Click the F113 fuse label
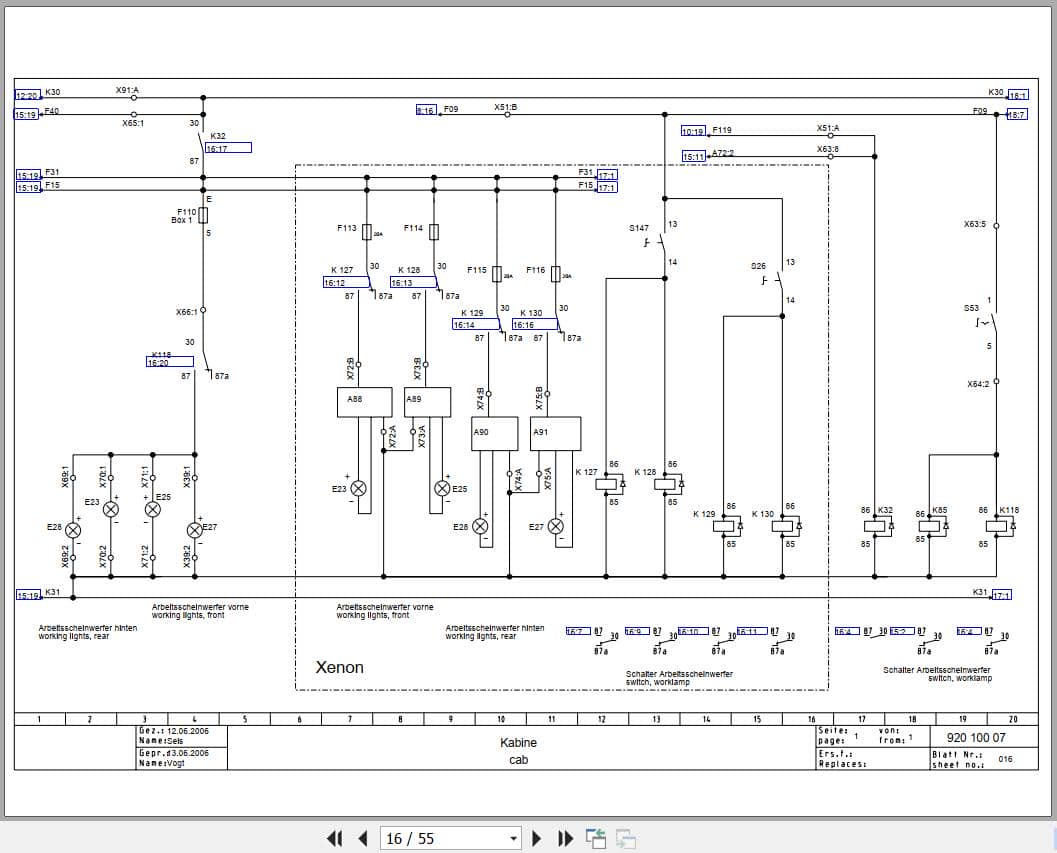This screenshot has height=853, width=1057. tap(346, 228)
